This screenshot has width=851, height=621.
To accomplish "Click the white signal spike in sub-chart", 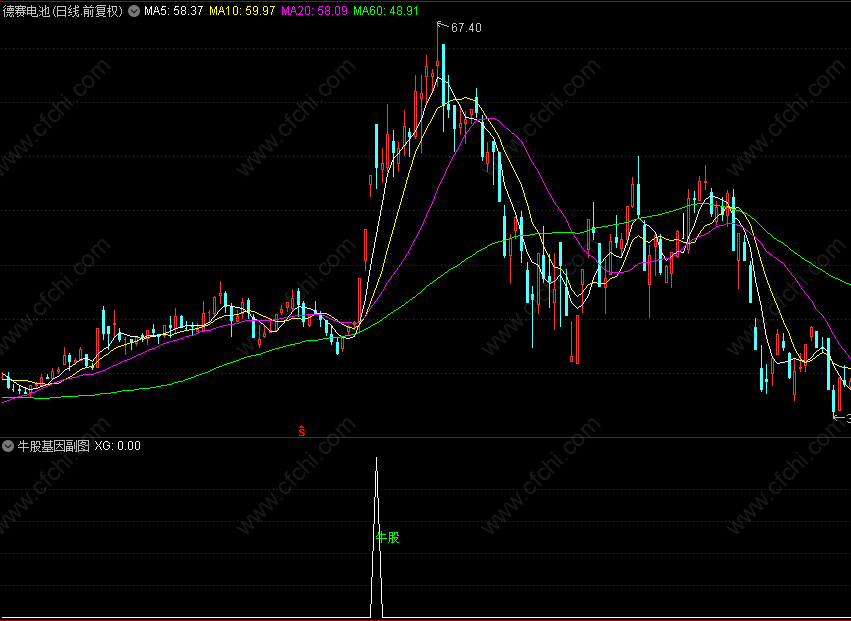I will [377, 537].
